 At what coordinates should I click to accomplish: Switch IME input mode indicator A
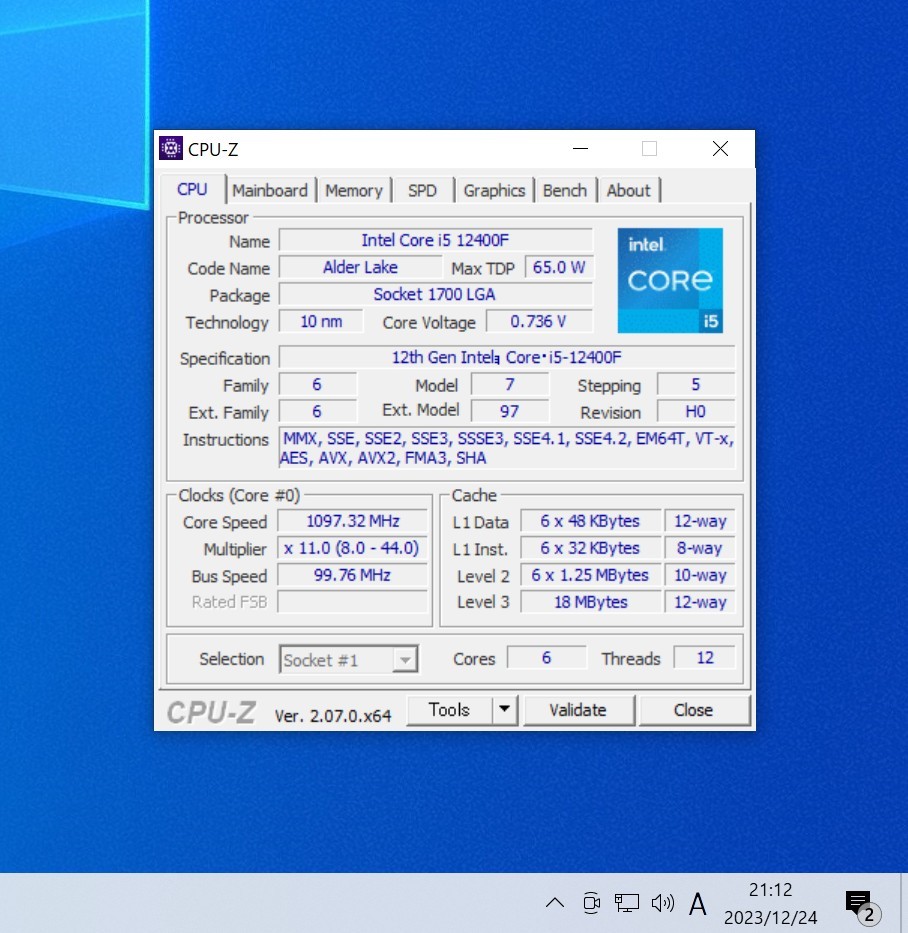click(x=697, y=904)
